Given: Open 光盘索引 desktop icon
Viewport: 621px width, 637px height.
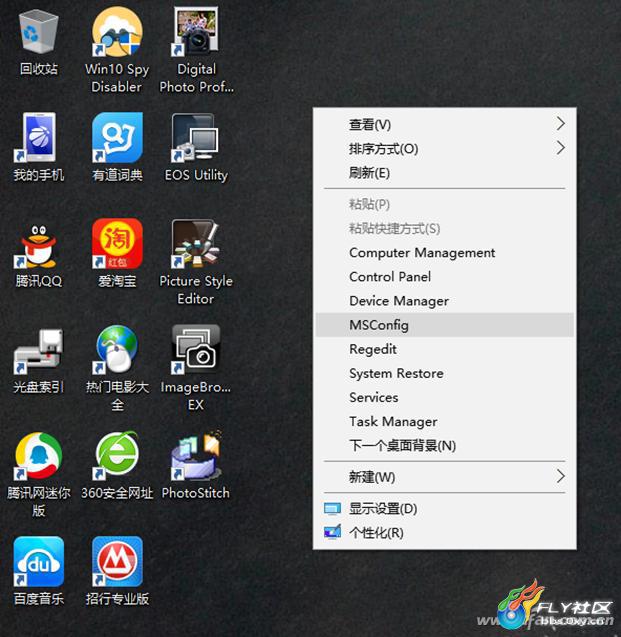Looking at the screenshot, I should [39, 351].
